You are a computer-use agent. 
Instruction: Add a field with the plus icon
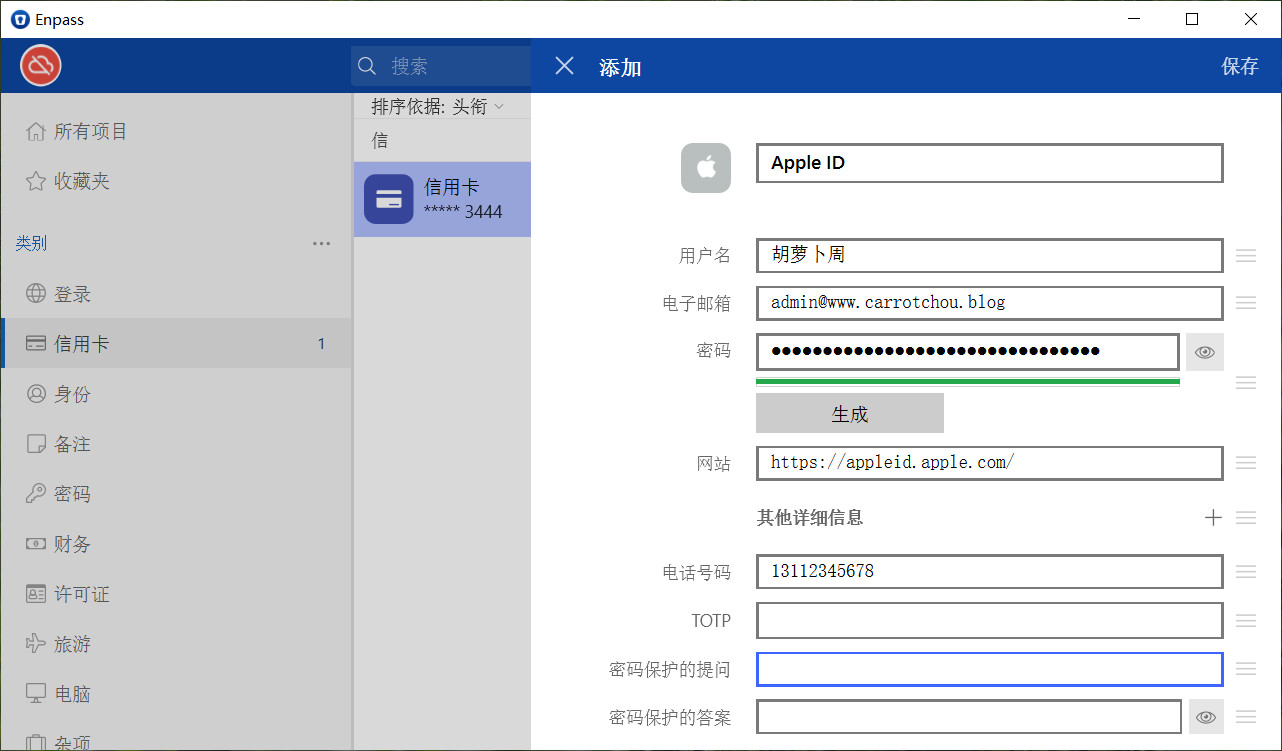pyautogui.click(x=1213, y=517)
